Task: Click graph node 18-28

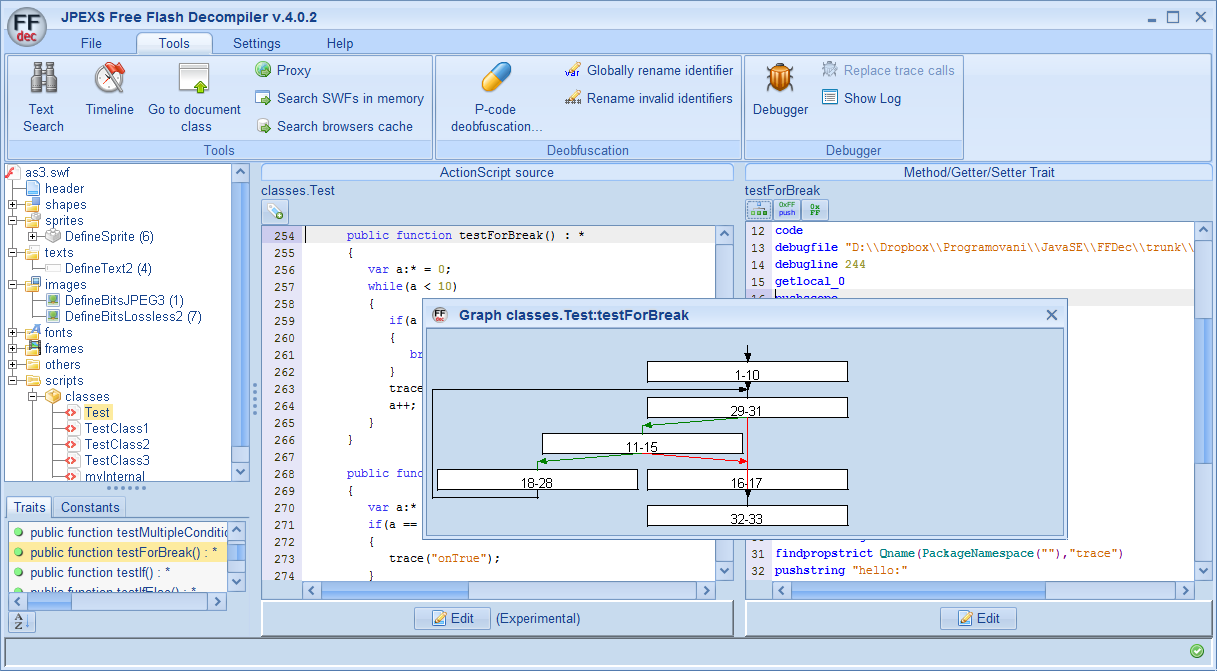Action: click(x=537, y=480)
